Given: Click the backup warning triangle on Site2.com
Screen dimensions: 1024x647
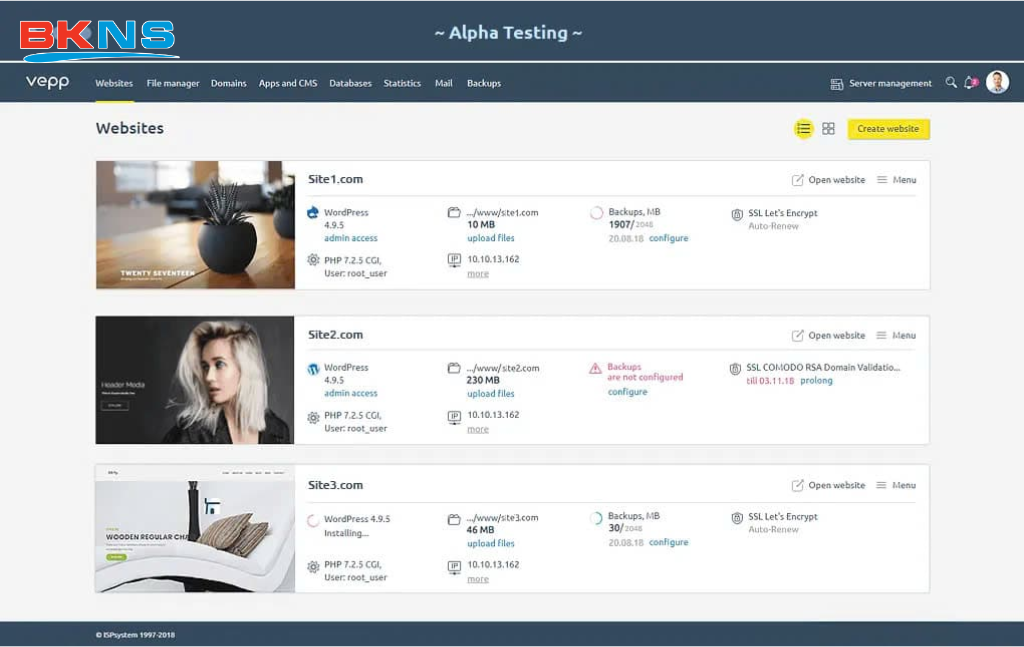Looking at the screenshot, I should click(x=595, y=368).
